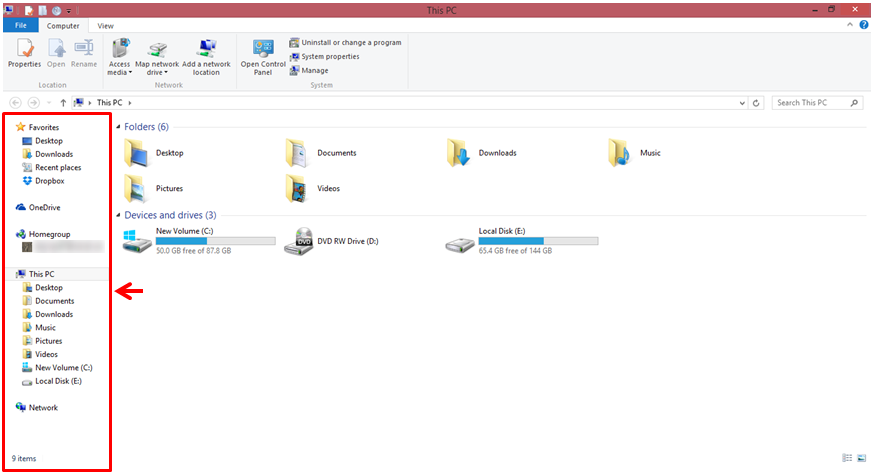The image size is (873, 474).
Task: Select Pictures in the navigation tree
Action: pos(42,341)
